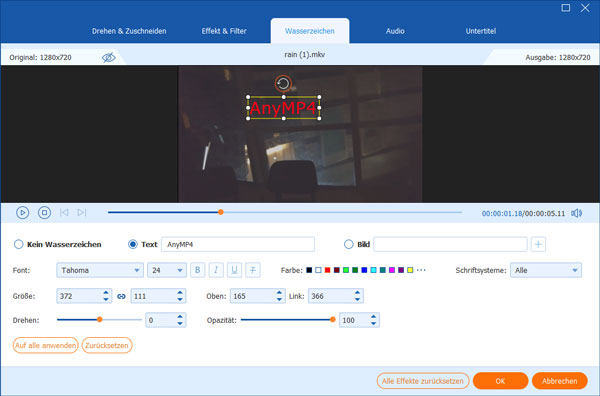Open the Tahoma font dropdown
Screen dimensions: 600x396
(x=100, y=270)
